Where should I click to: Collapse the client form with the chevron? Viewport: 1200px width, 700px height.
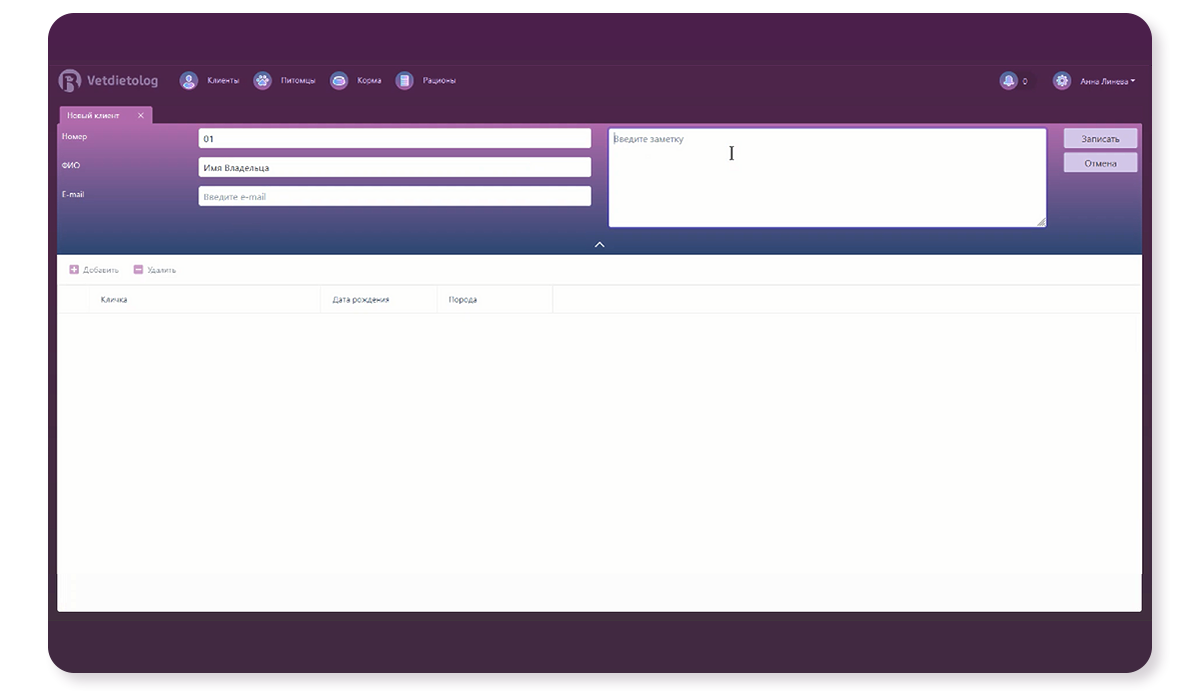coord(599,244)
